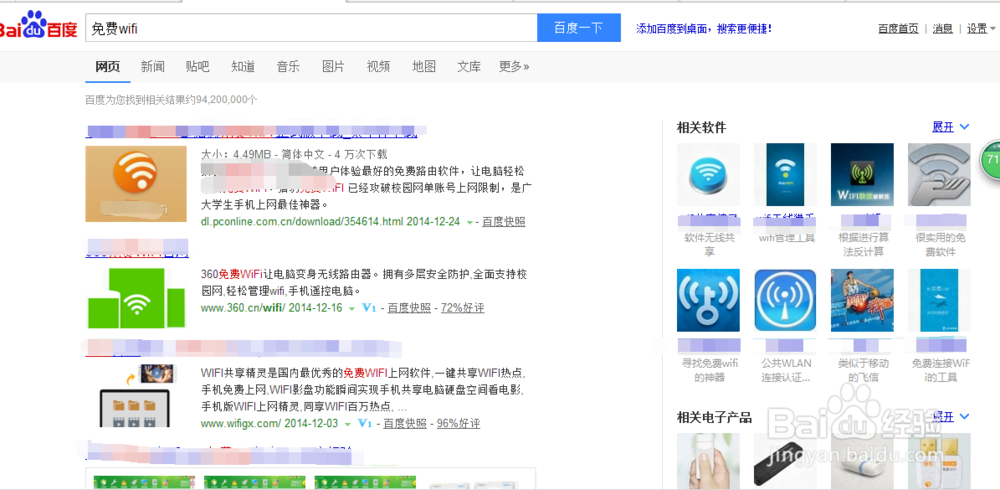
Task: Open 百度快照 for the pconline result
Action: coord(503,221)
